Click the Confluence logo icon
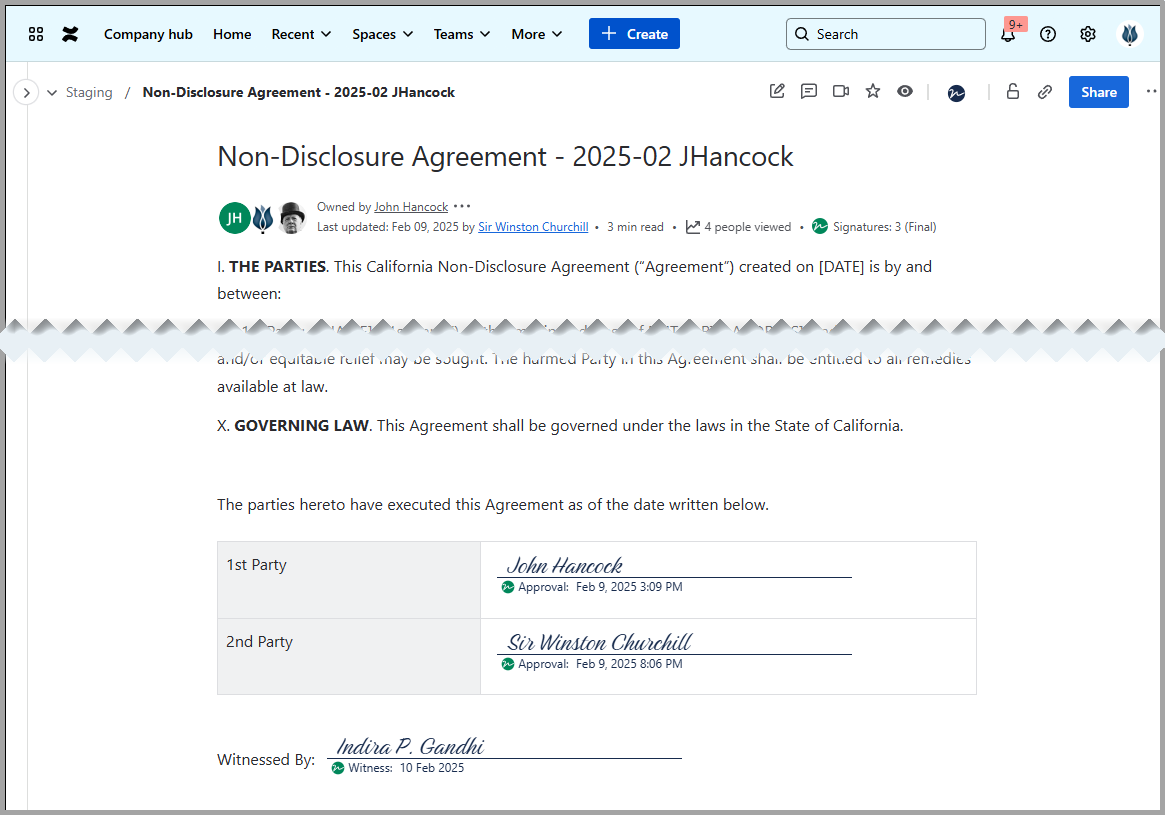The image size is (1165, 815). [x=70, y=34]
